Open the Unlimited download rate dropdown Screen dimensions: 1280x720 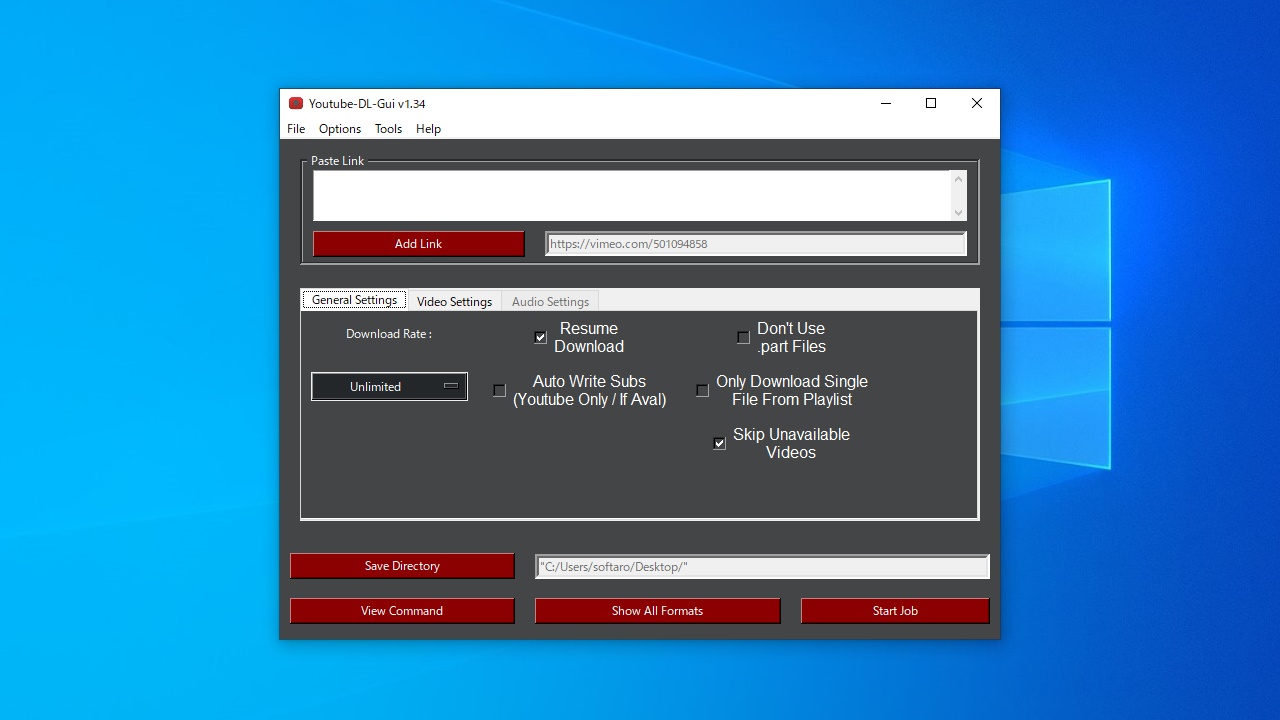[x=389, y=386]
